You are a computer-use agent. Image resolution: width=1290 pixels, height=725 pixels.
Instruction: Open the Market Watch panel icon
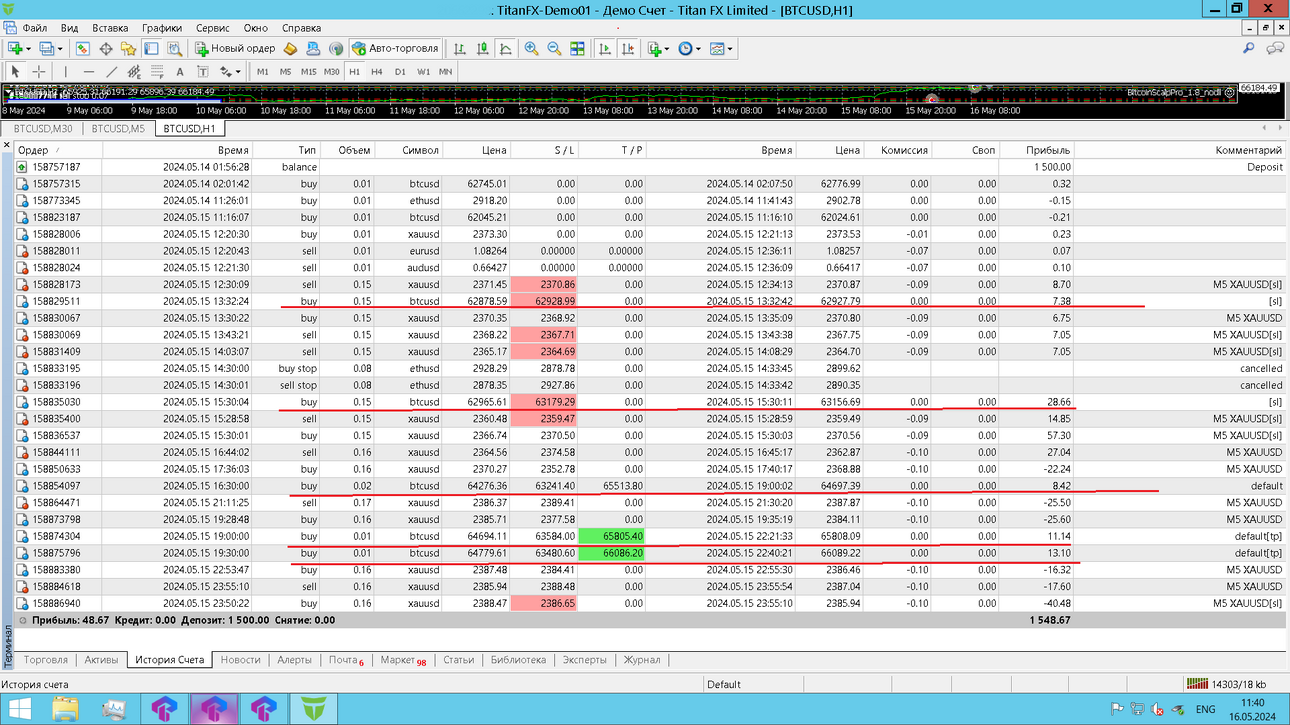[x=83, y=48]
